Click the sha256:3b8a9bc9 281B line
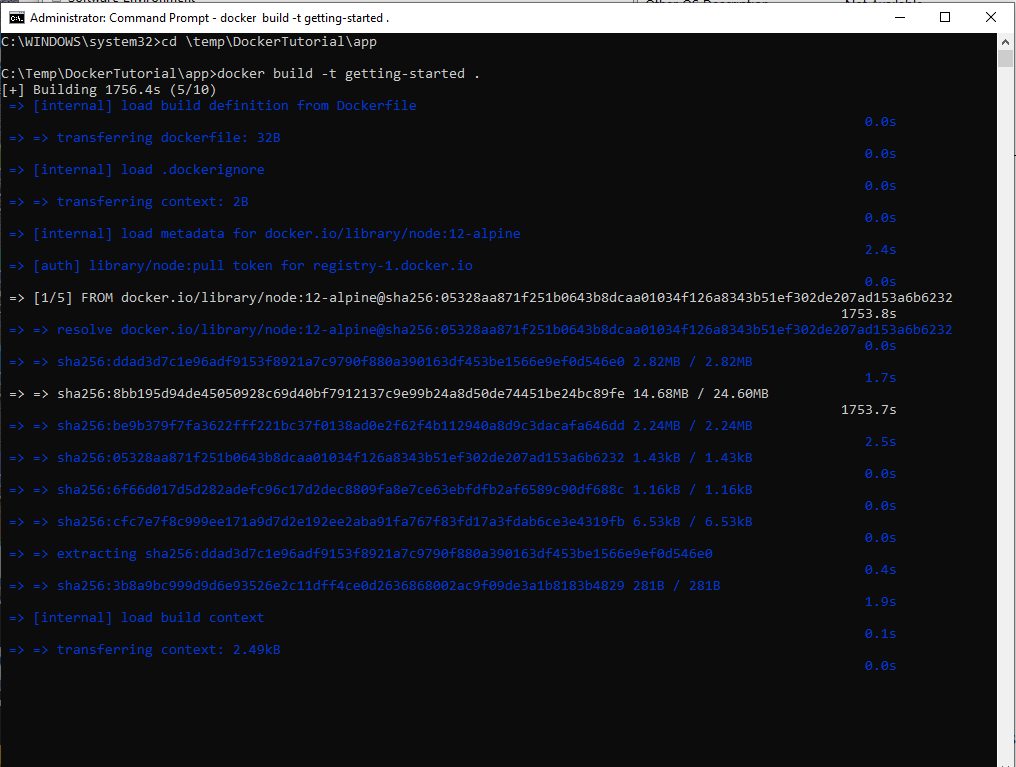Viewport: 1016px width, 767px height. 365,586
